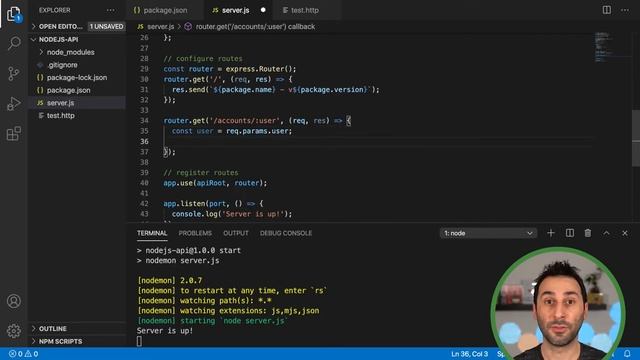The width and height of the screenshot is (640, 360).
Task: Open the Explorer view in activity bar
Action: point(14,14)
